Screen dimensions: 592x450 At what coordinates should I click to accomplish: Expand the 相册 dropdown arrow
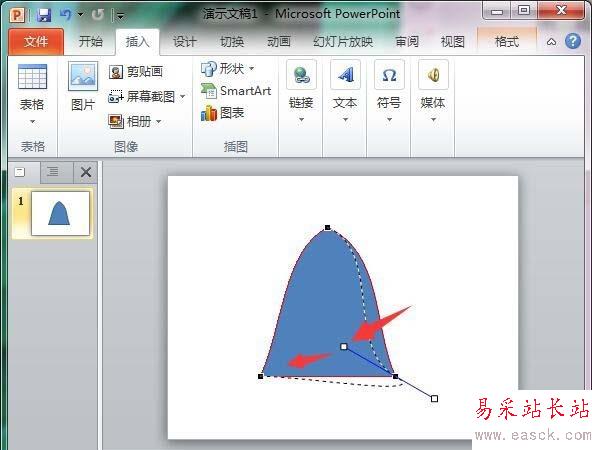159,122
